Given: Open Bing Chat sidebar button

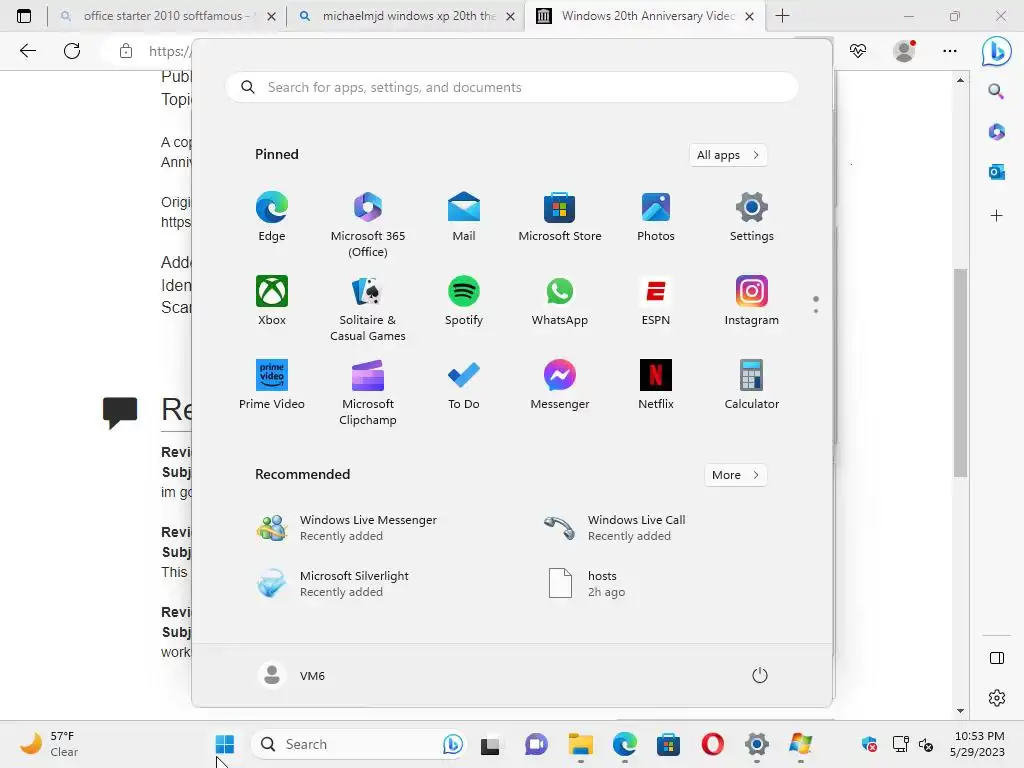Looking at the screenshot, I should pyautogui.click(x=997, y=51).
